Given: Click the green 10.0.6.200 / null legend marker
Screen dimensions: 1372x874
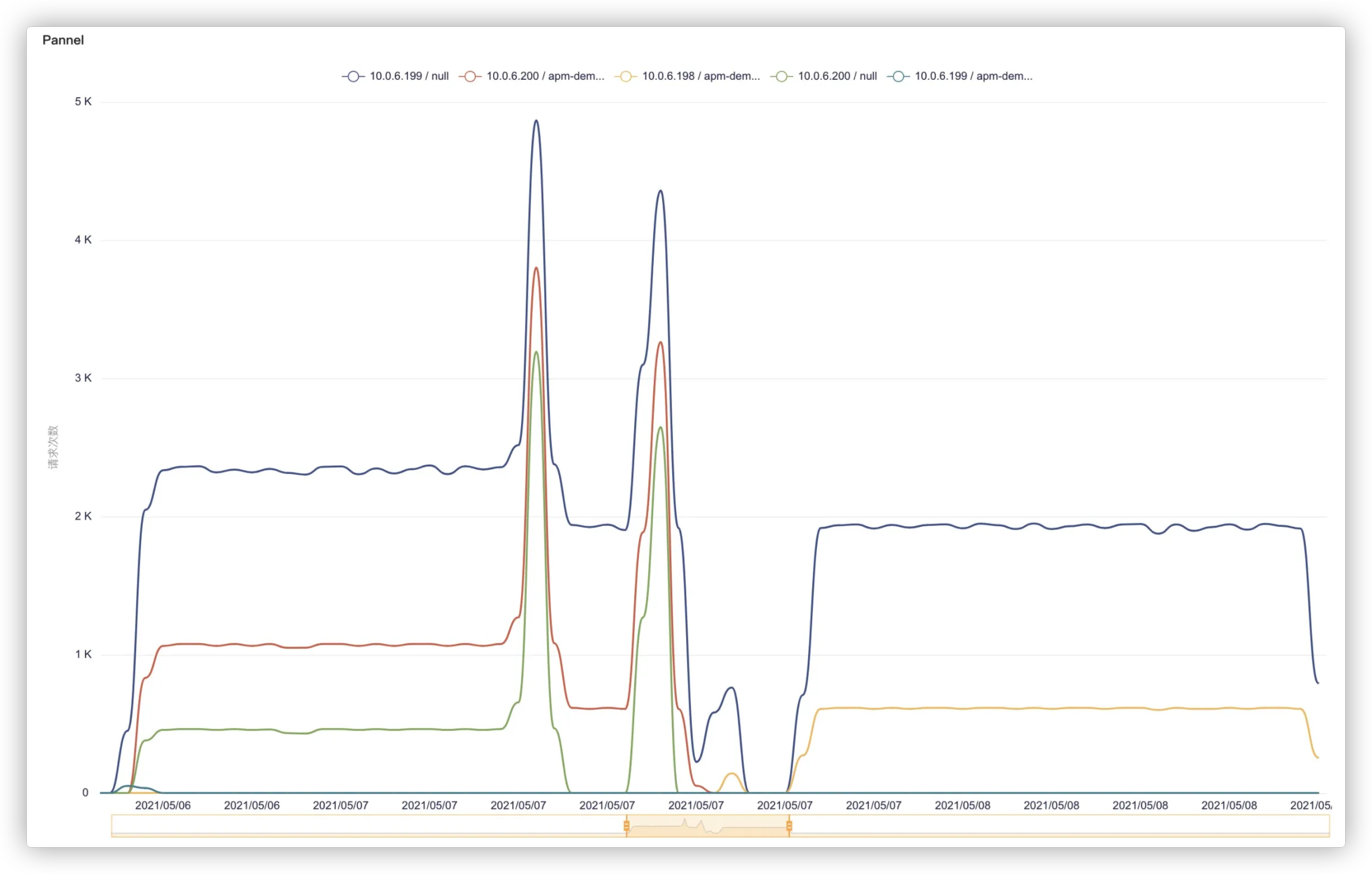Looking at the screenshot, I should coord(781,76).
